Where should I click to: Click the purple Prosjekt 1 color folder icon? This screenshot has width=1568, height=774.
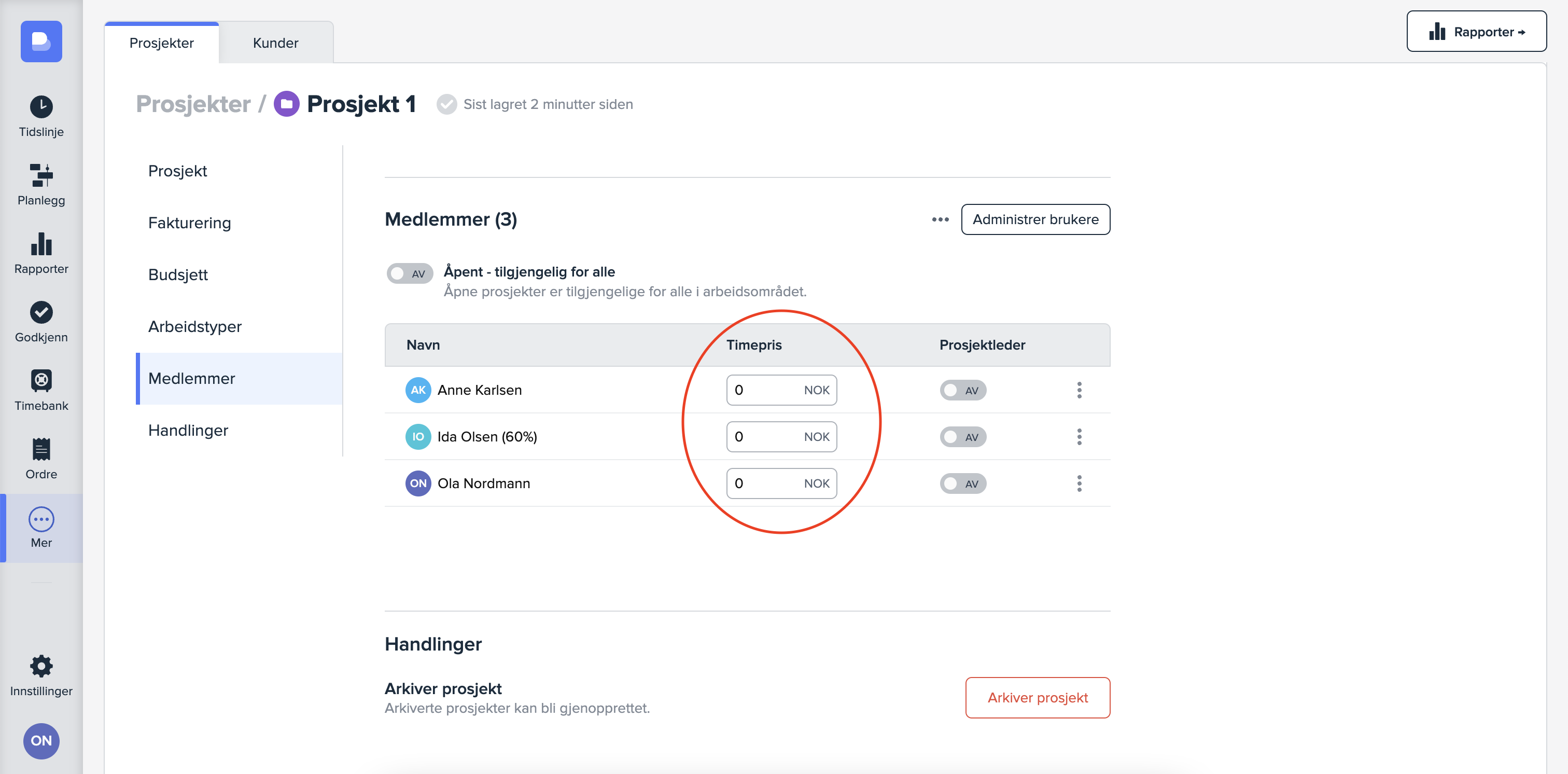pos(286,104)
